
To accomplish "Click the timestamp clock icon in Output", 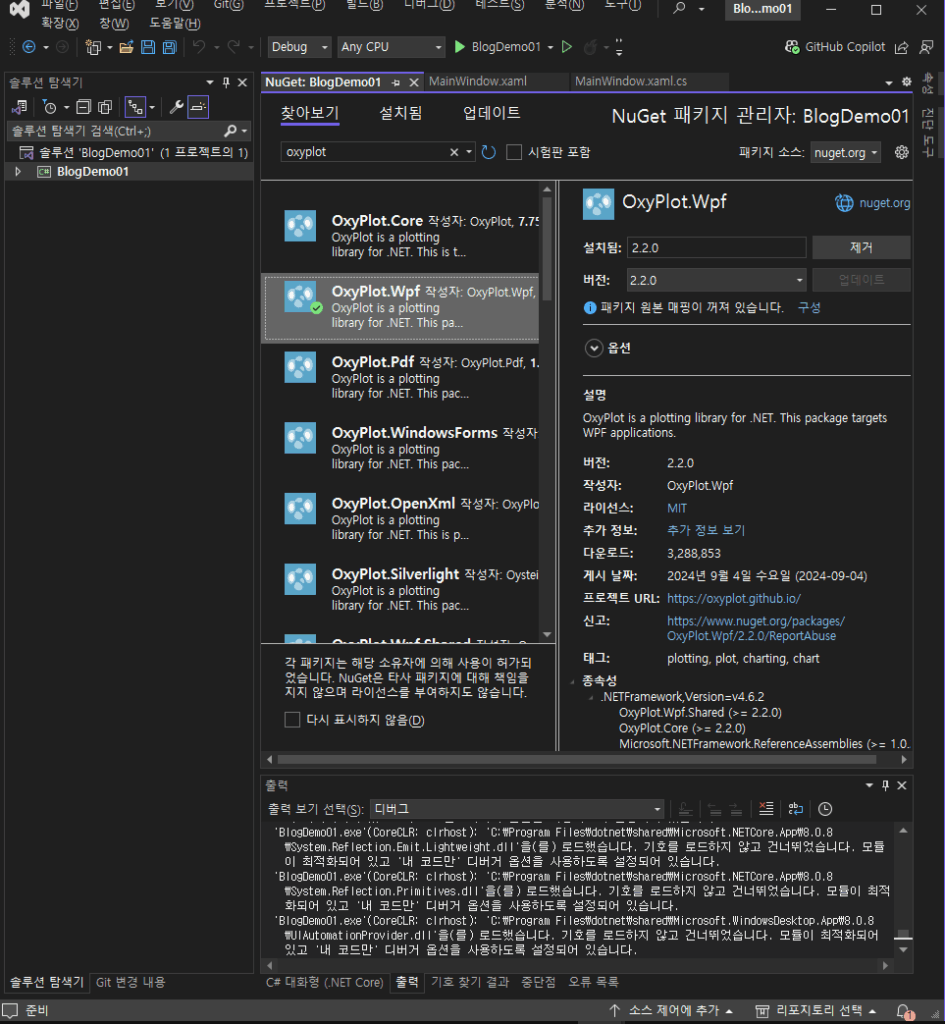I will [x=825, y=808].
